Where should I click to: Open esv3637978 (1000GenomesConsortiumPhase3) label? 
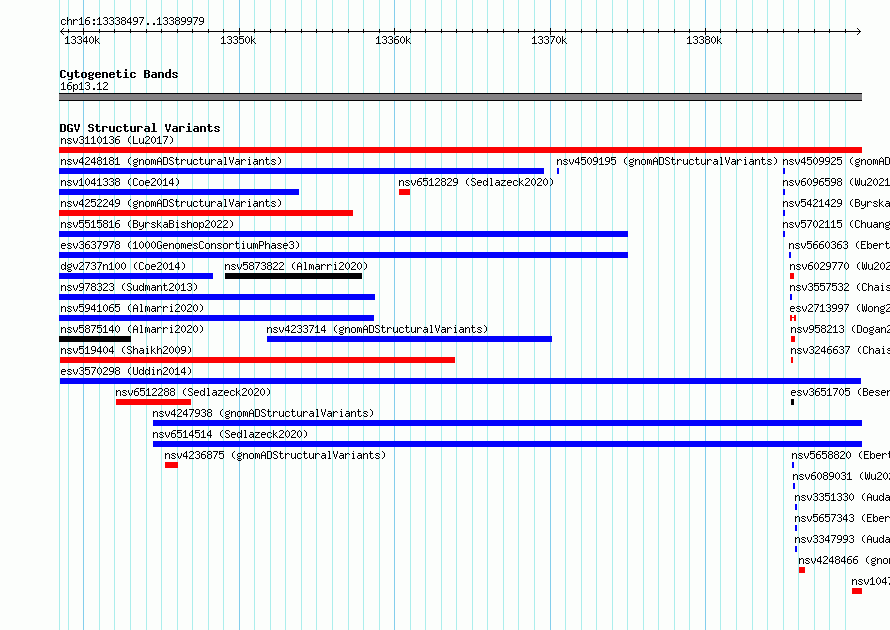(x=180, y=245)
